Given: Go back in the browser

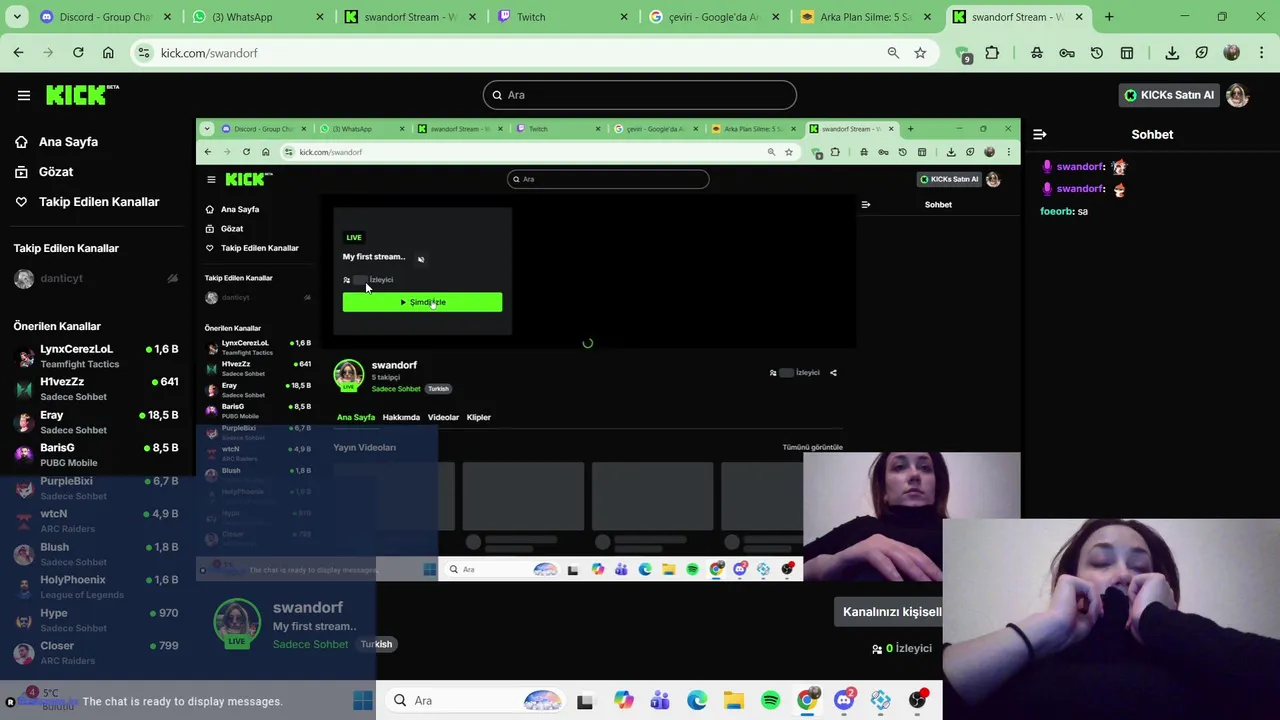Looking at the screenshot, I should [19, 53].
